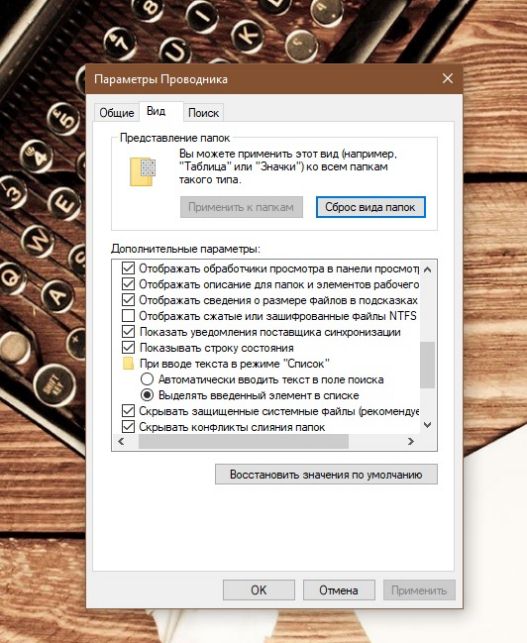Screen dimensions: 527x643
Task: Open the Поиск tab
Action: click(203, 113)
